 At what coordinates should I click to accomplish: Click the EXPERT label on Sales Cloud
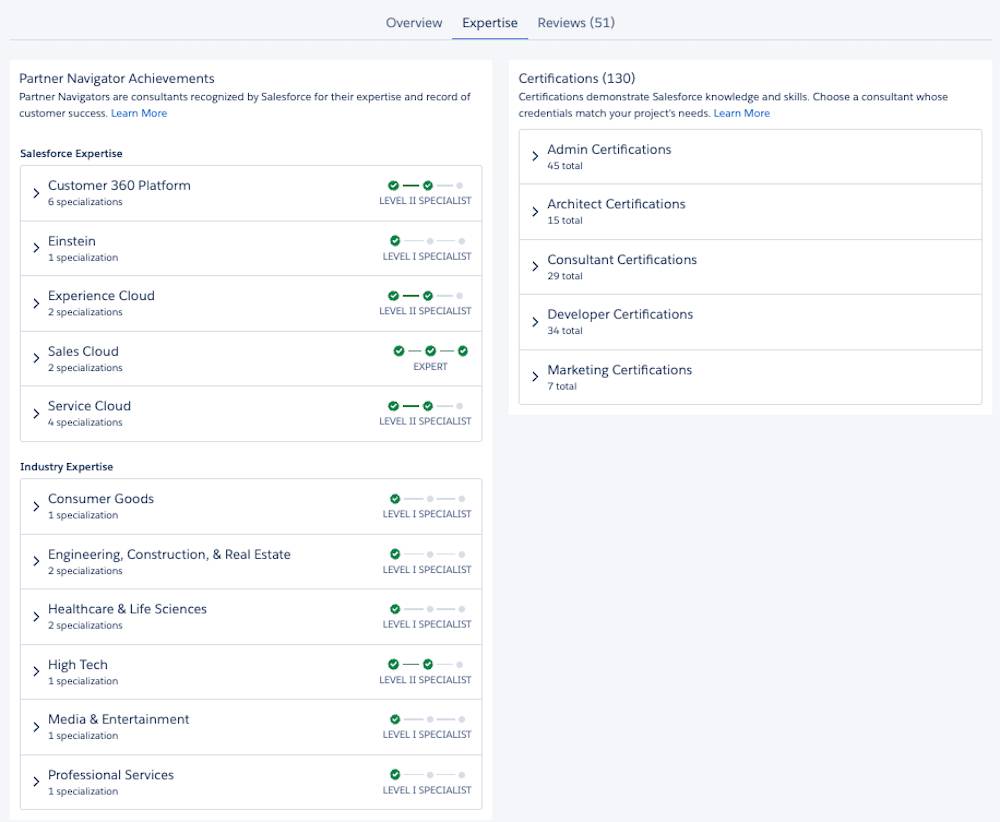tap(430, 367)
